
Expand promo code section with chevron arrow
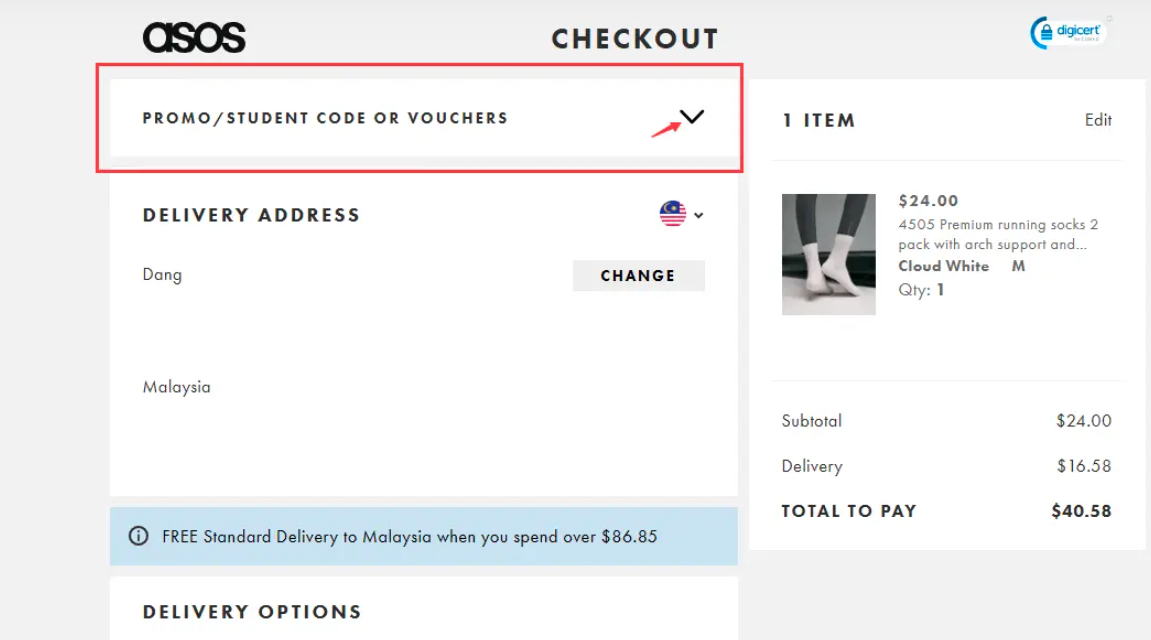pos(692,117)
